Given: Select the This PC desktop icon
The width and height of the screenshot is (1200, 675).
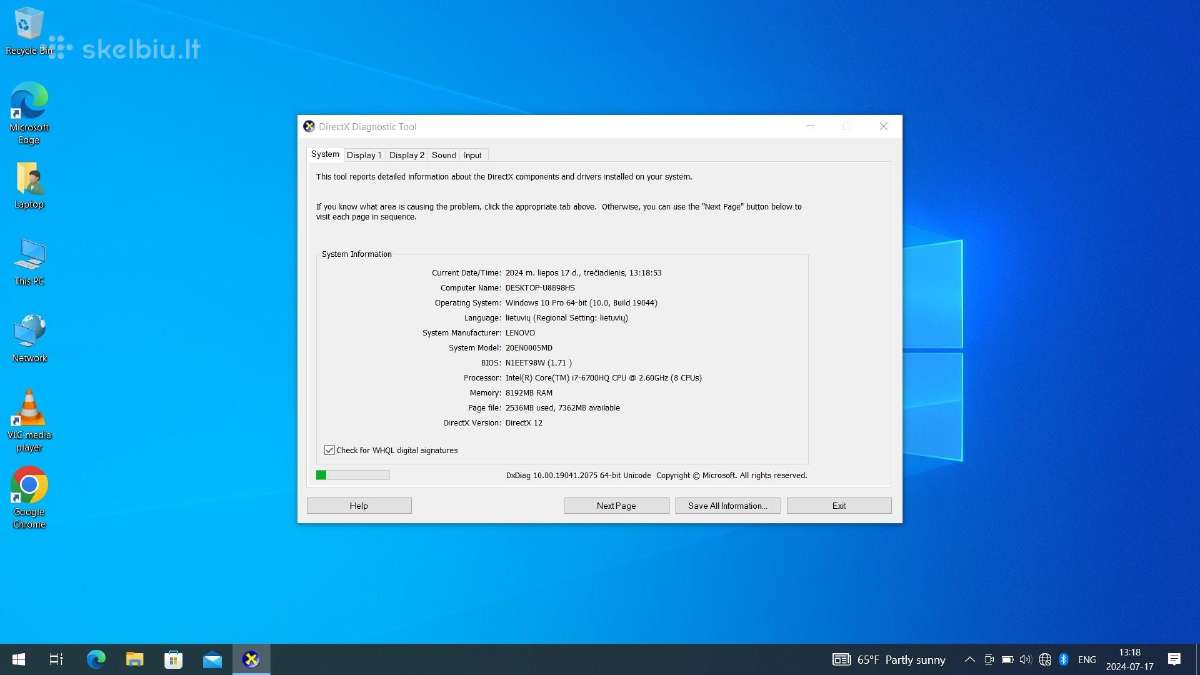Looking at the screenshot, I should coord(29,262).
